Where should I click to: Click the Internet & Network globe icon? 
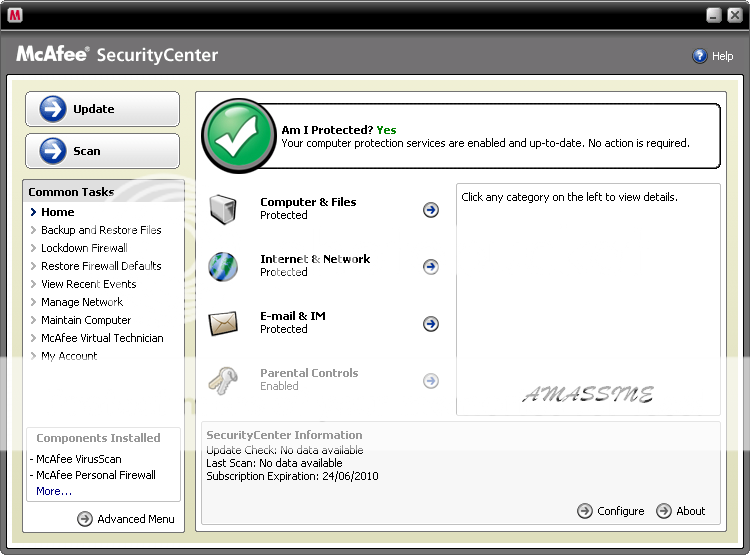tap(223, 266)
